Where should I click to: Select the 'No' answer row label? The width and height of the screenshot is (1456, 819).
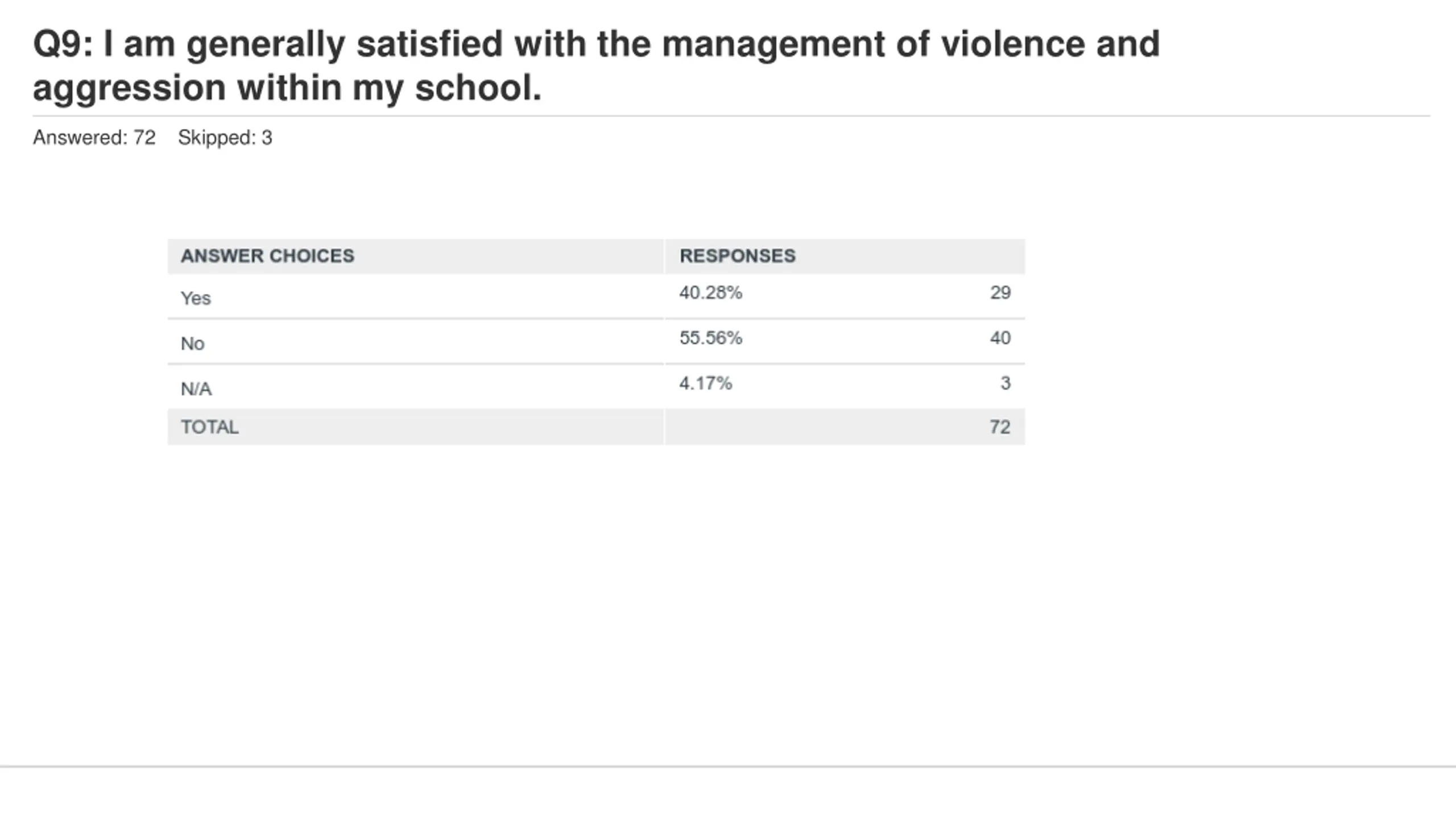192,344
